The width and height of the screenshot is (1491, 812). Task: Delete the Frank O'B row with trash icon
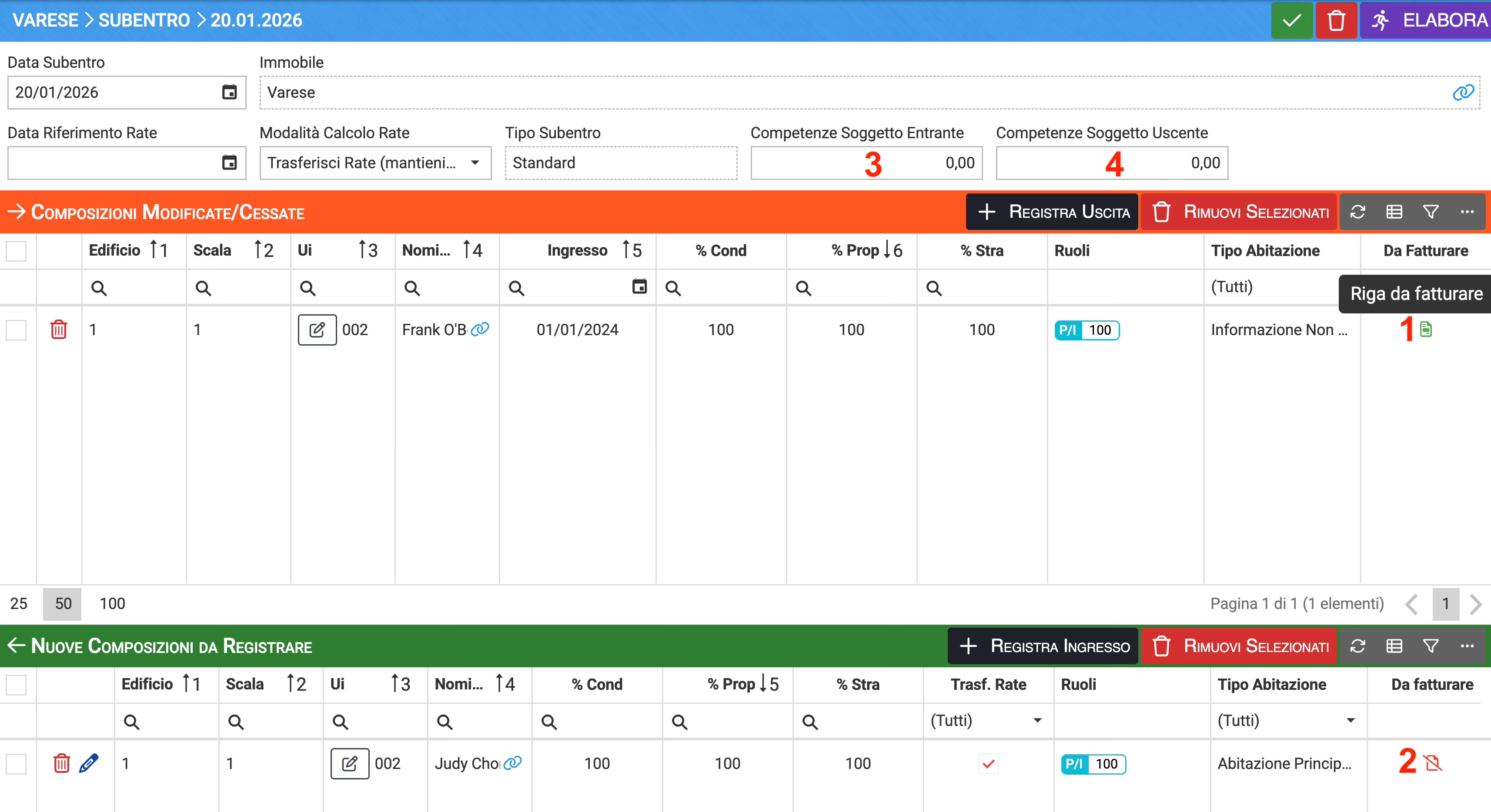(58, 329)
